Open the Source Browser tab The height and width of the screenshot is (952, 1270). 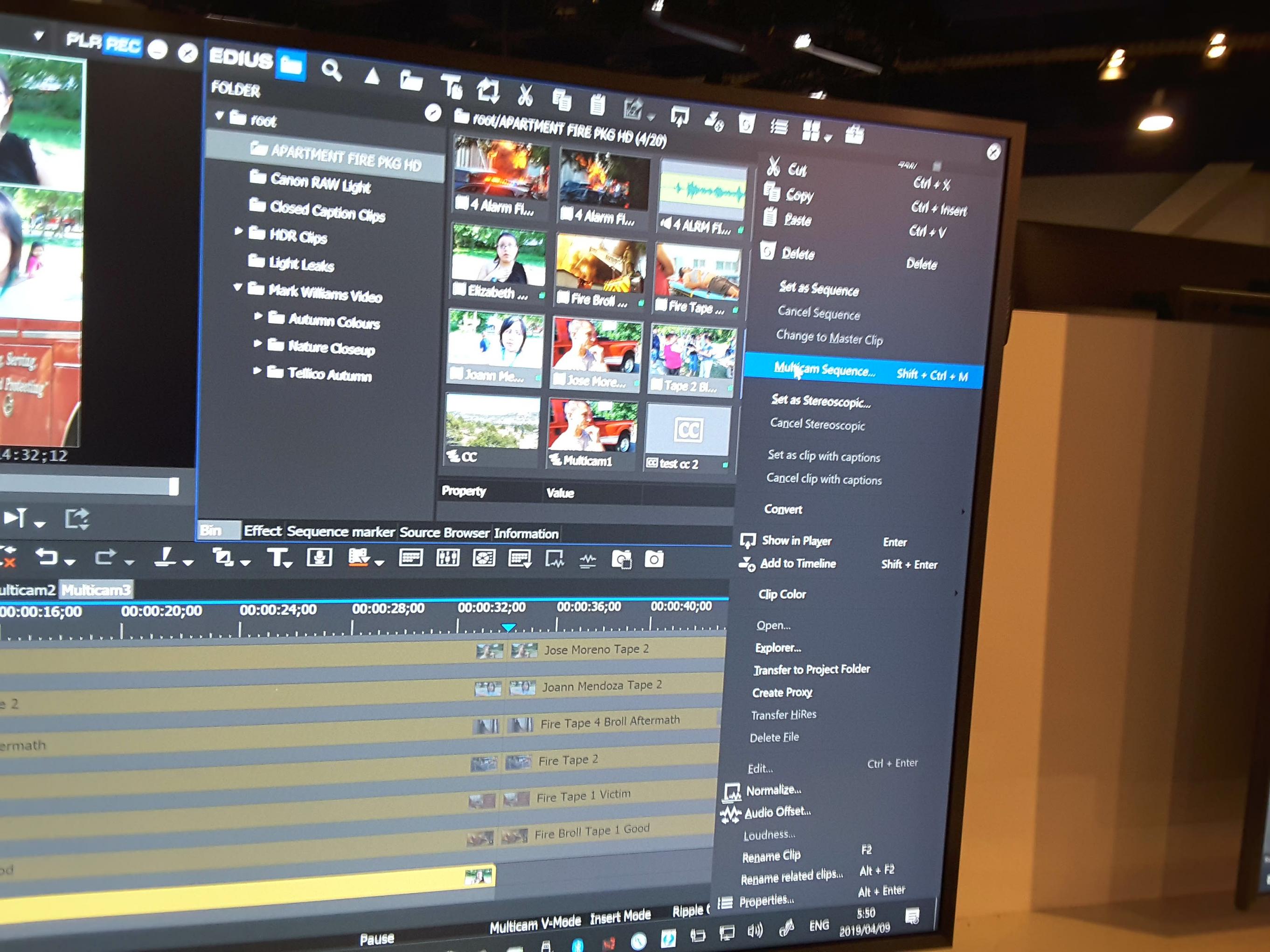(x=444, y=532)
